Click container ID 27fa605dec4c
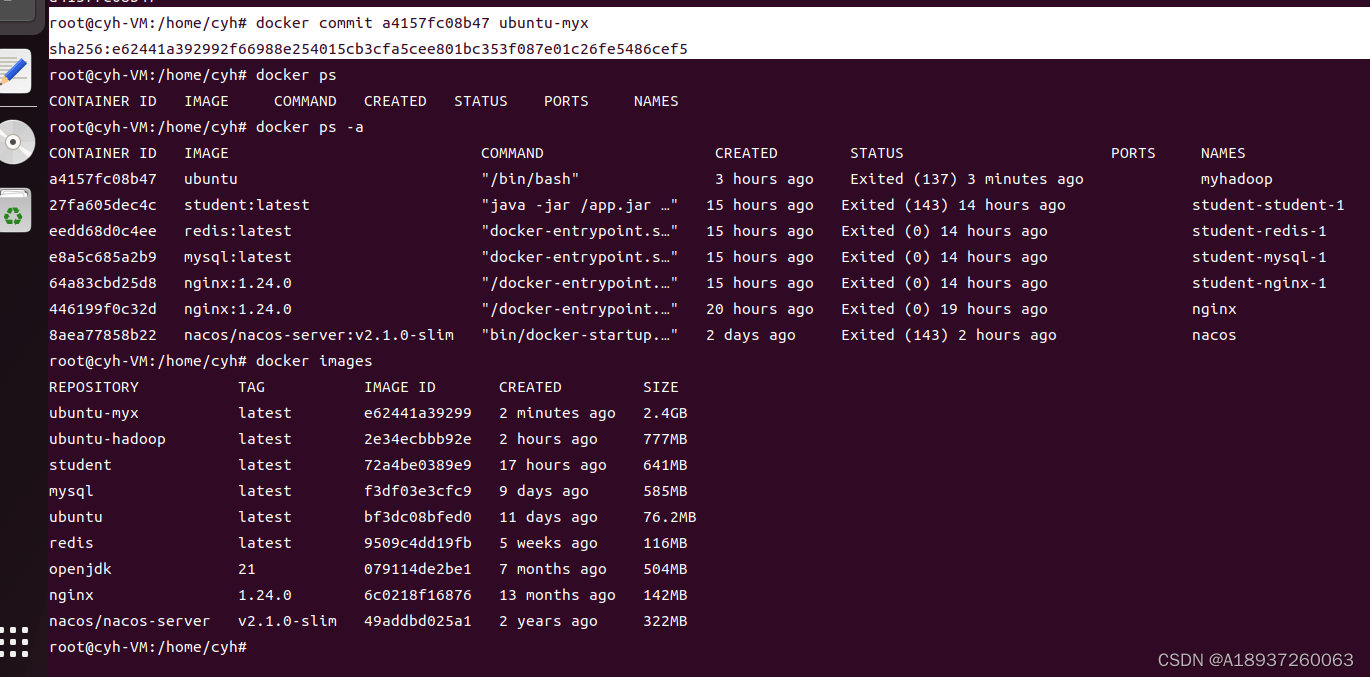Screen dimensions: 1370x677 coord(103,205)
